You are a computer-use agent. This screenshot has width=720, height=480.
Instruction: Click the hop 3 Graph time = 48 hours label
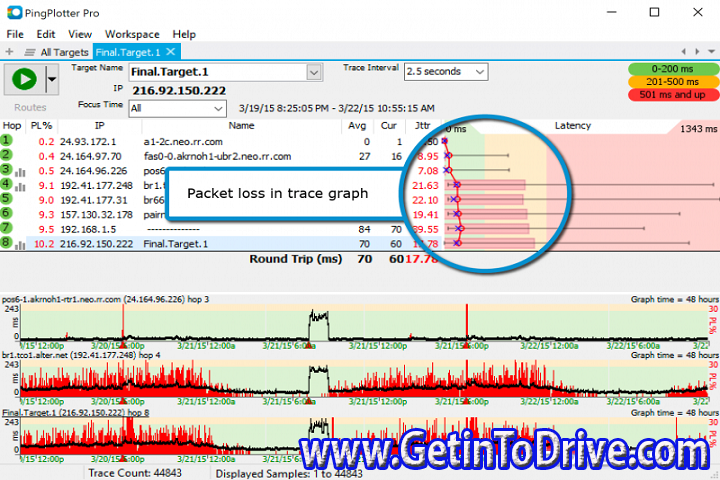(674, 299)
